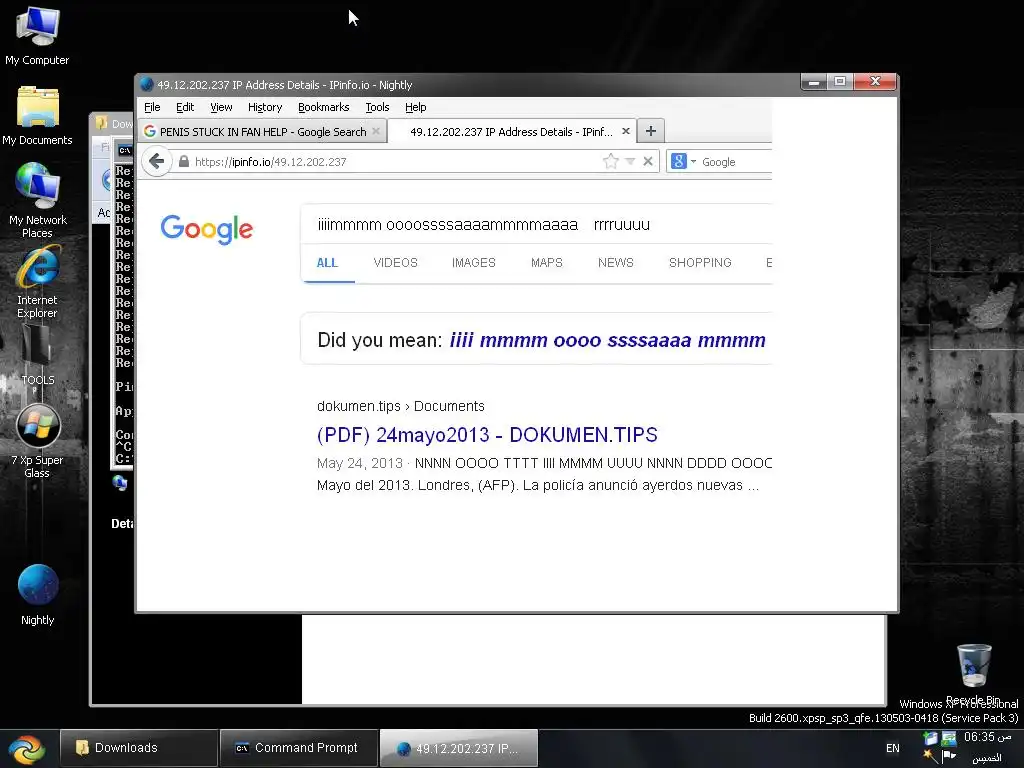The width and height of the screenshot is (1024, 768).
Task: Open the History menu
Action: (x=264, y=107)
